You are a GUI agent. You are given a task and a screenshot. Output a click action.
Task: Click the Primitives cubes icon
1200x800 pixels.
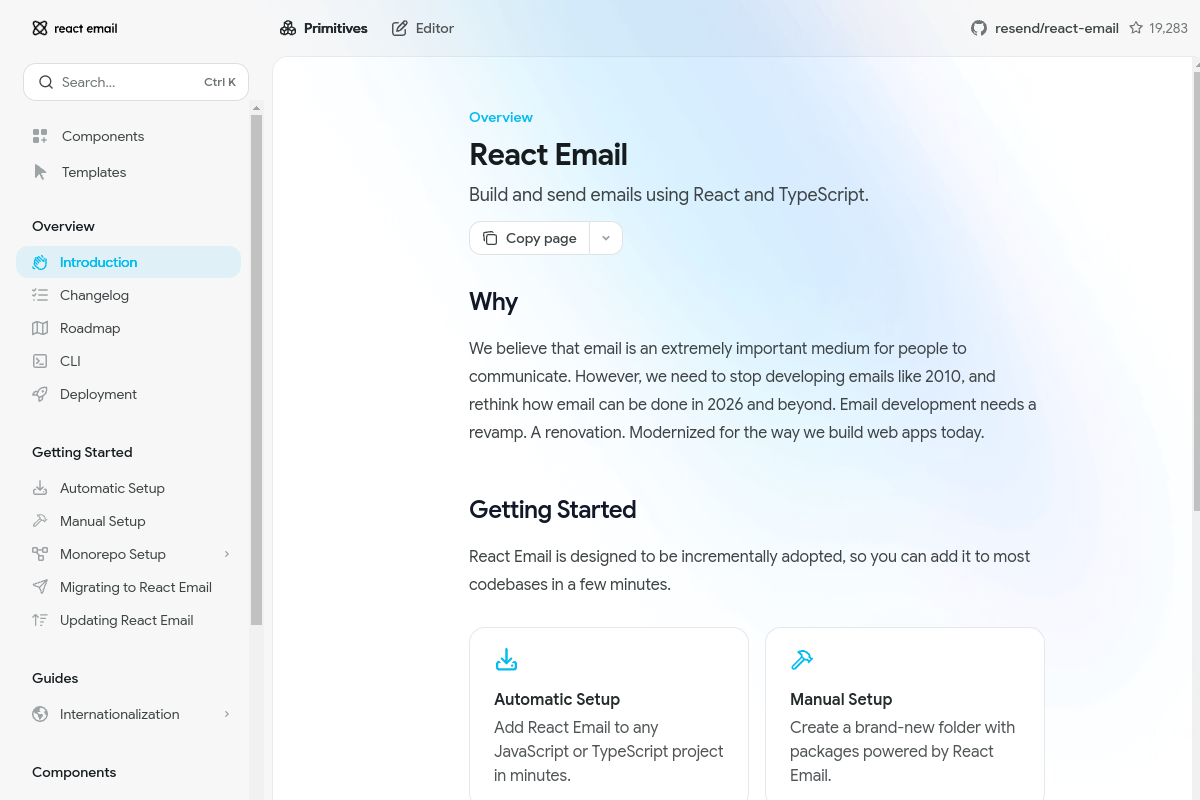pos(288,28)
